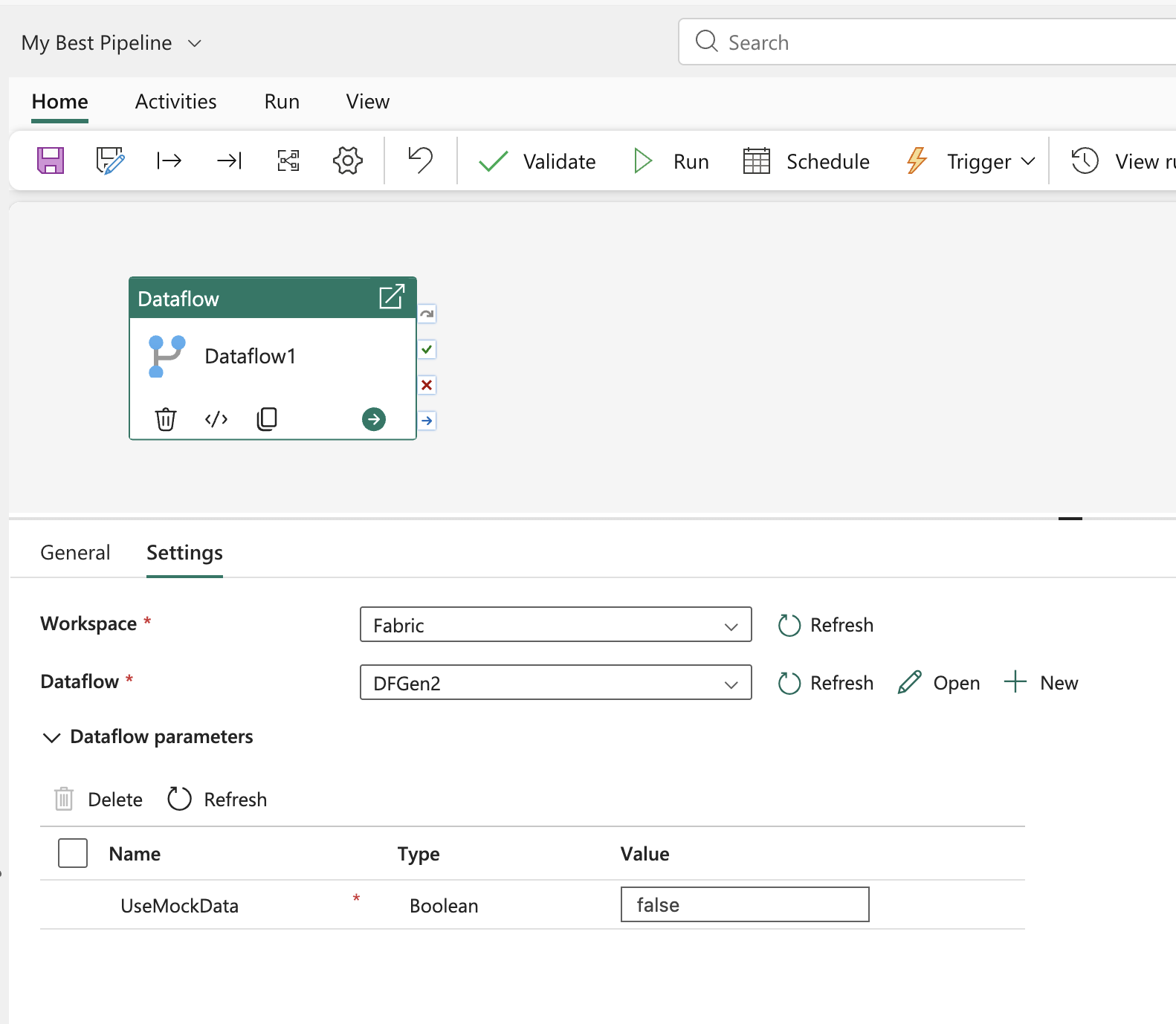Click into the Search box
The image size is (1176, 1024).
tap(927, 42)
